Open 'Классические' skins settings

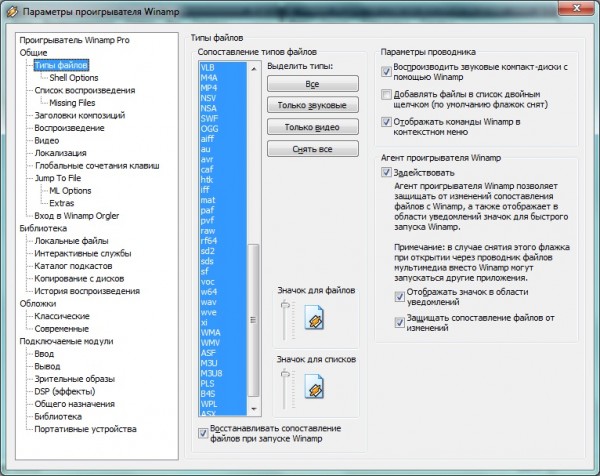tap(62, 316)
